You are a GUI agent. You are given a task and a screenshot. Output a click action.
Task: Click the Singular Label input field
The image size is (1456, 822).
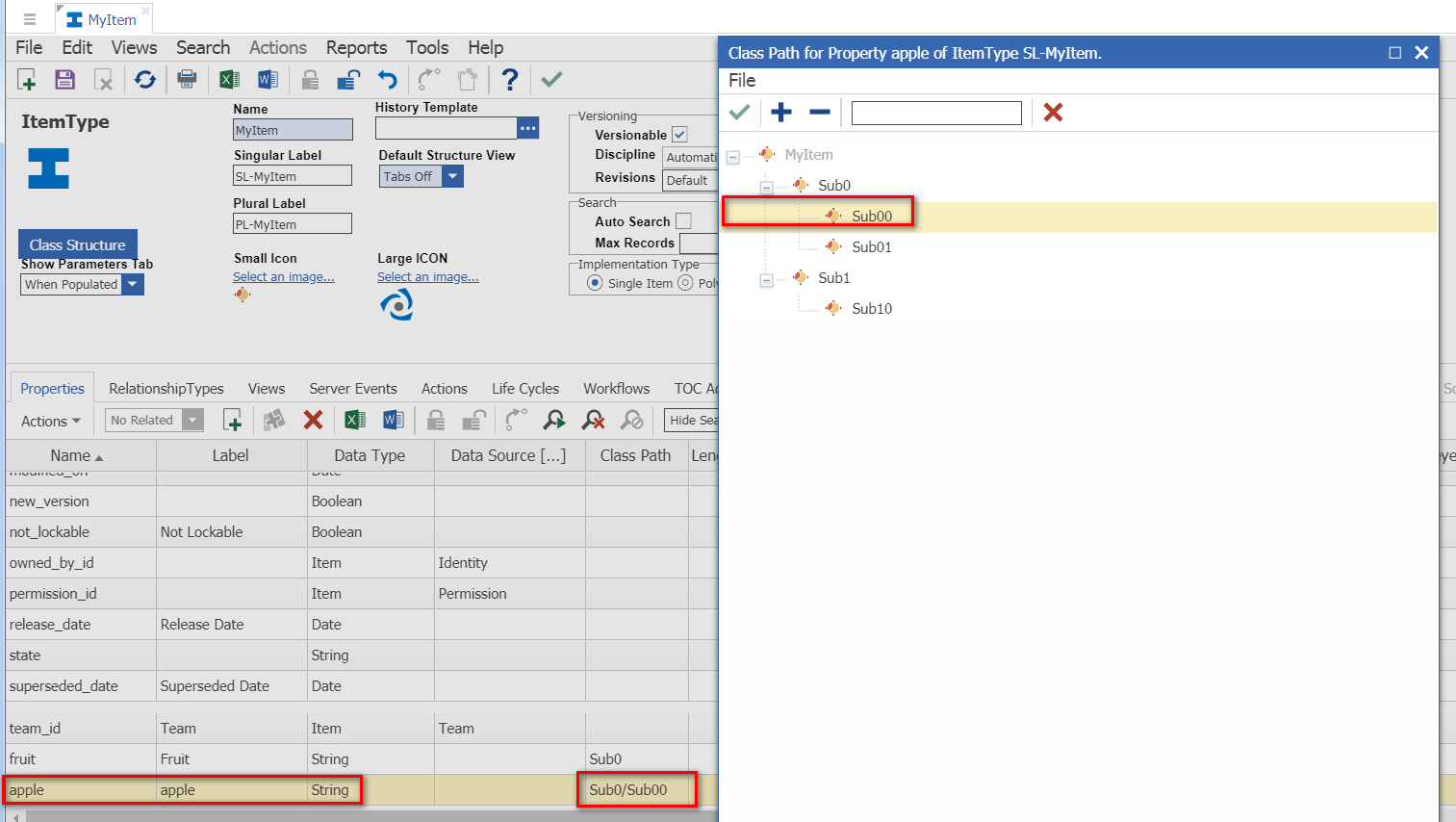293,176
